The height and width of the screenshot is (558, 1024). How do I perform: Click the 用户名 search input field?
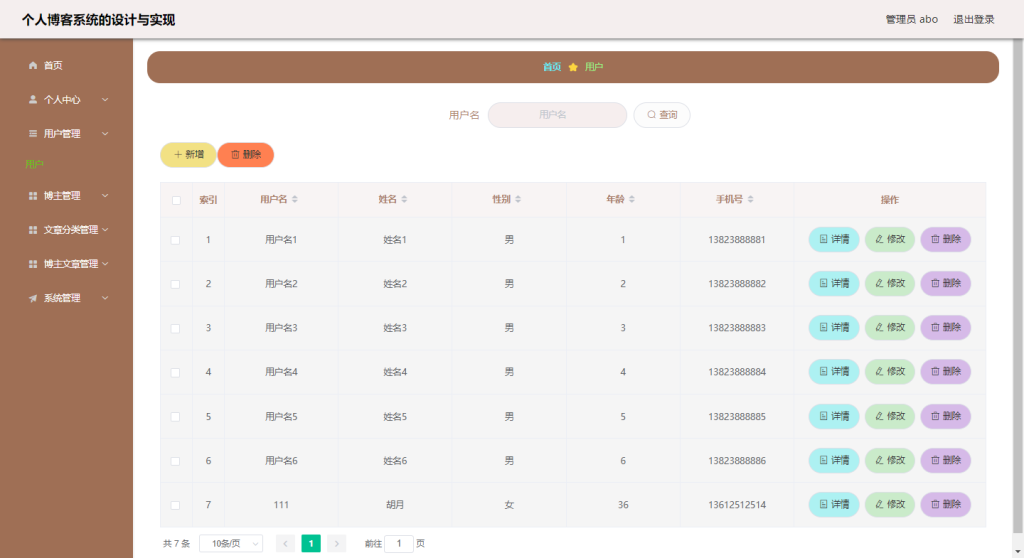(x=557, y=115)
